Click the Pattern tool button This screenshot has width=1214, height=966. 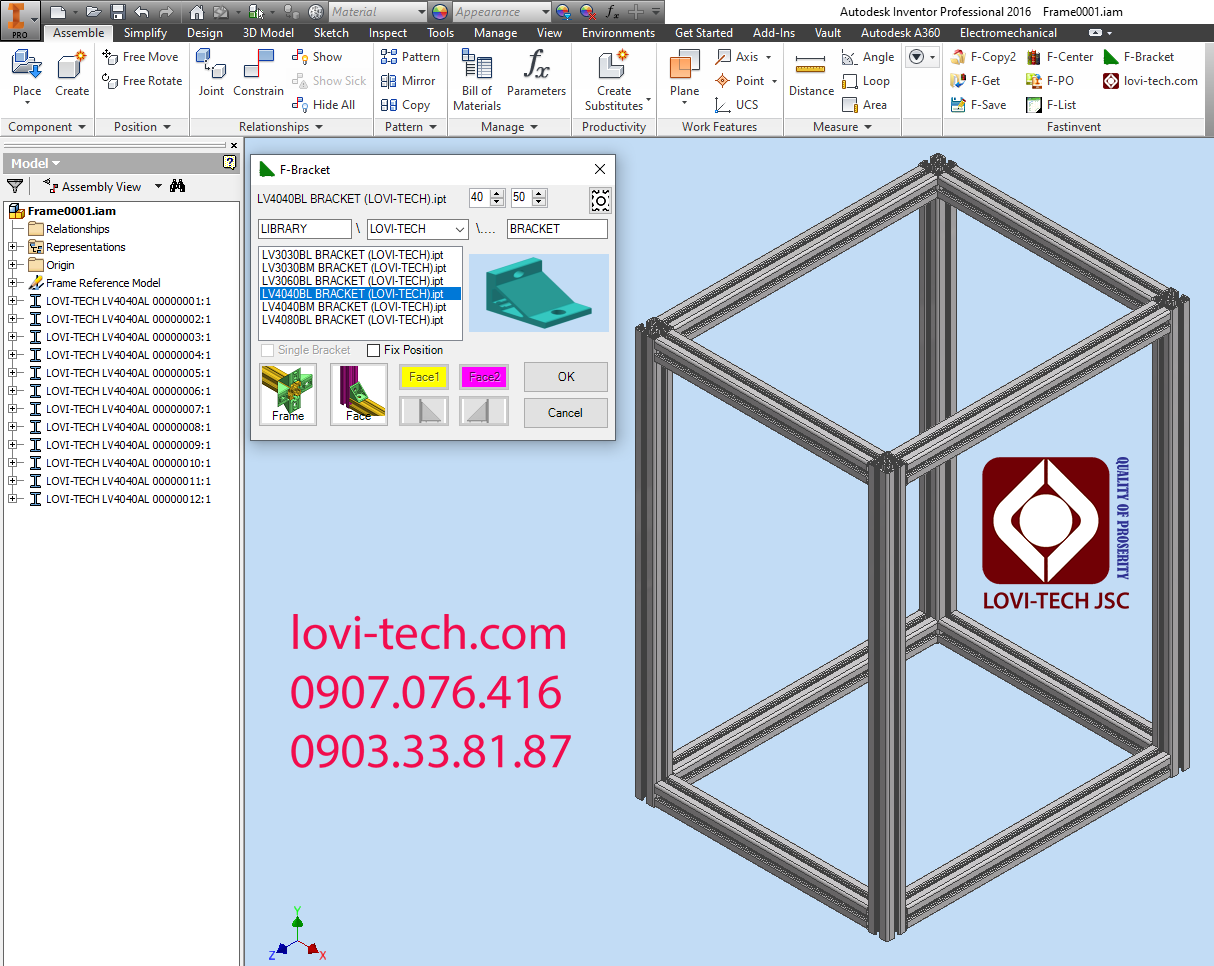[410, 57]
